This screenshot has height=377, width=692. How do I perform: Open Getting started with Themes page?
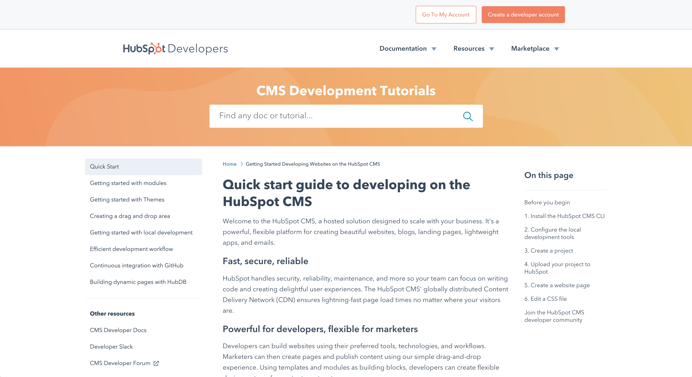point(127,200)
